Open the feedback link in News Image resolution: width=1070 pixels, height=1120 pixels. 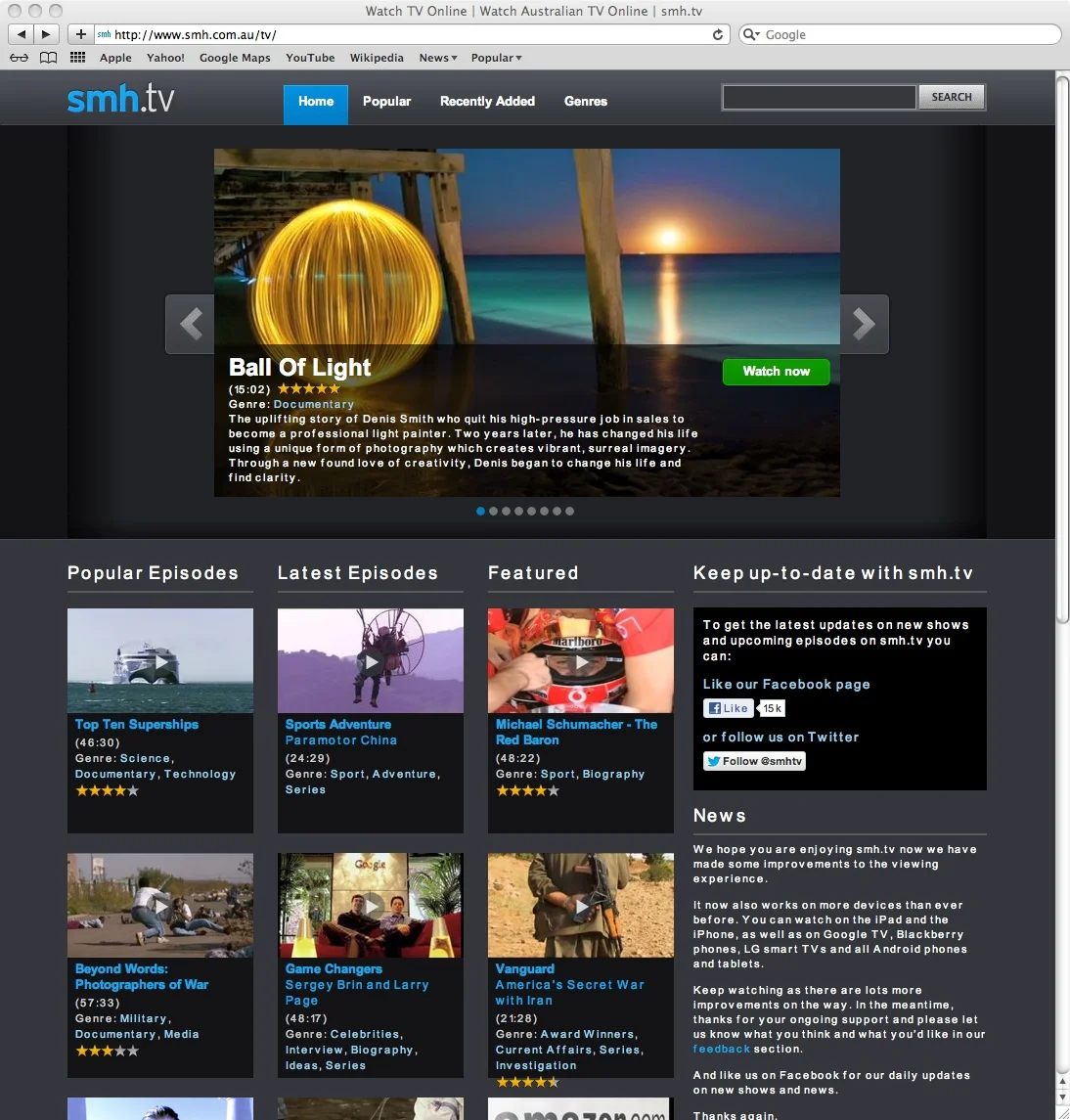722,1049
